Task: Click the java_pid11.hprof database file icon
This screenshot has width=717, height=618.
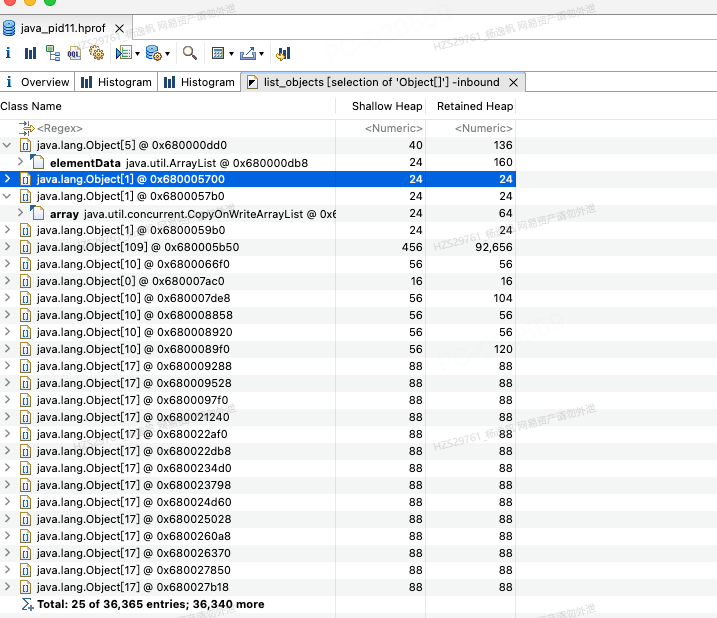Action: [x=9, y=28]
